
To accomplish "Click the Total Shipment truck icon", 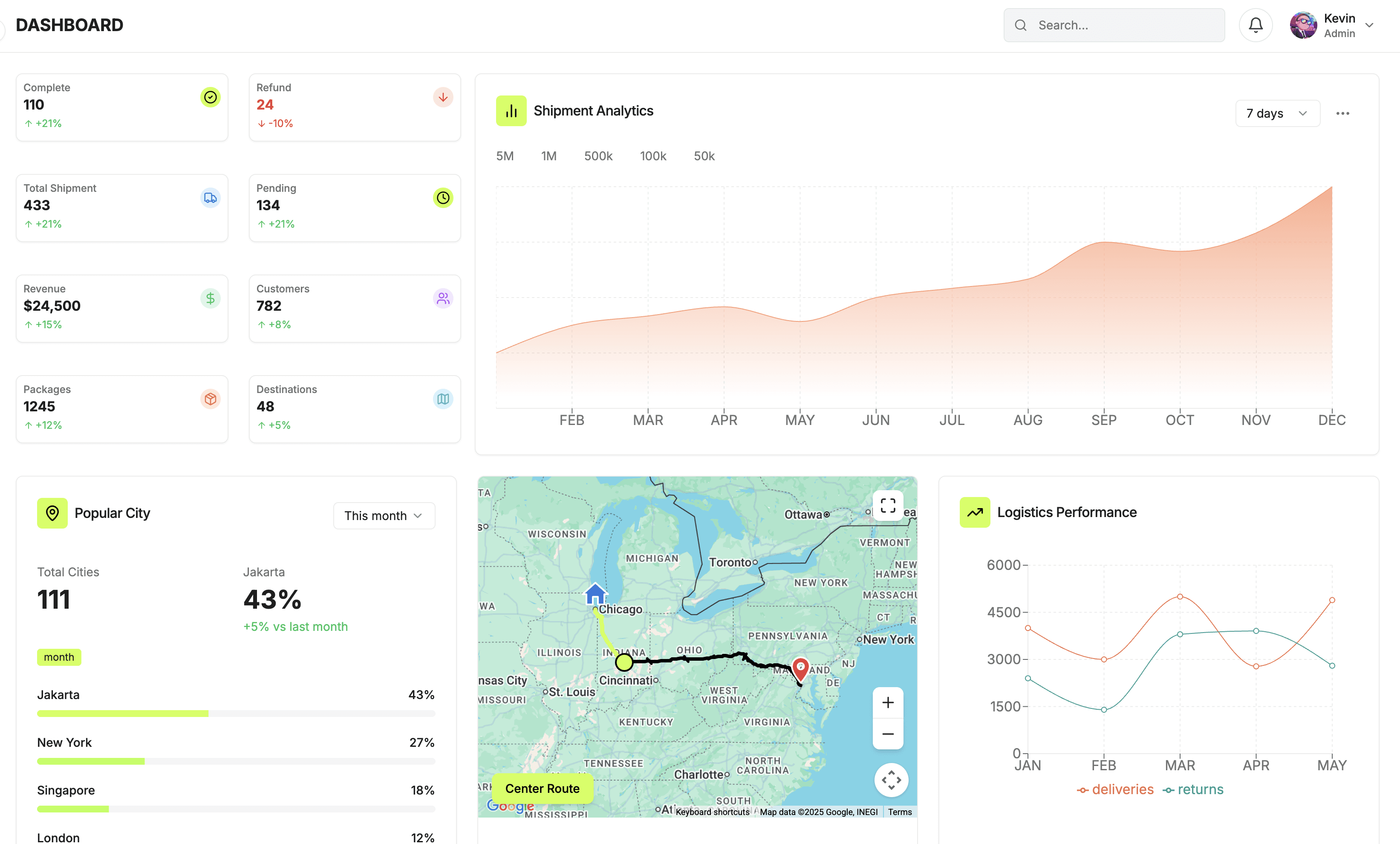I will coord(210,198).
